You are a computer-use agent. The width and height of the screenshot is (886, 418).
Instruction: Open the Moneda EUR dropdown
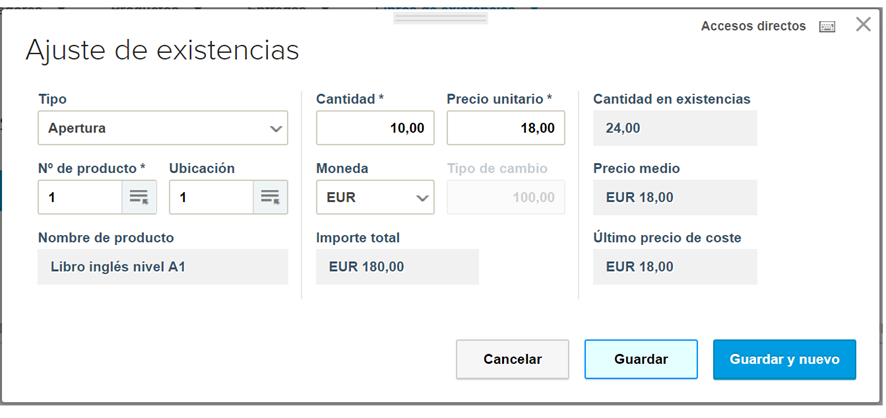pyautogui.click(x=375, y=197)
